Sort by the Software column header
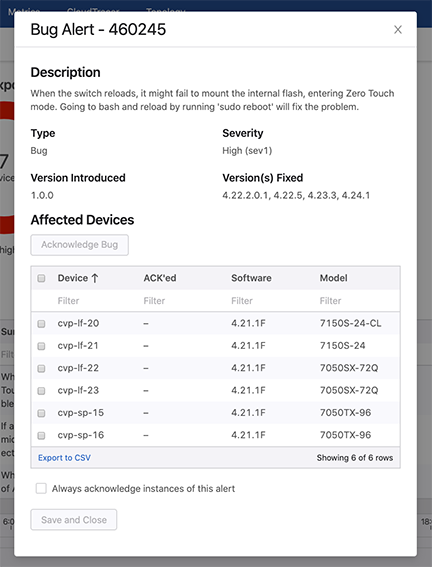The width and height of the screenshot is (432, 567). click(x=251, y=278)
